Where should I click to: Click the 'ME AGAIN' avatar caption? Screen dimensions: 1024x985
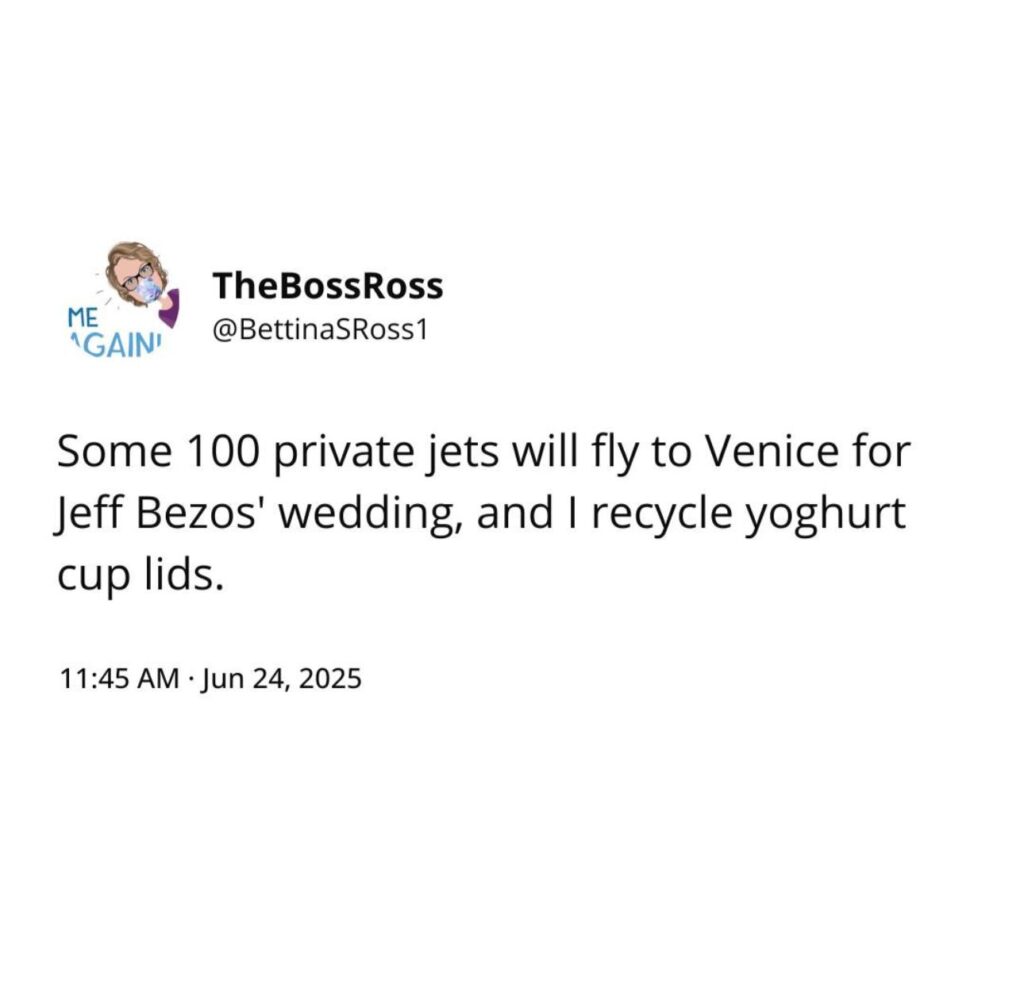pos(113,332)
